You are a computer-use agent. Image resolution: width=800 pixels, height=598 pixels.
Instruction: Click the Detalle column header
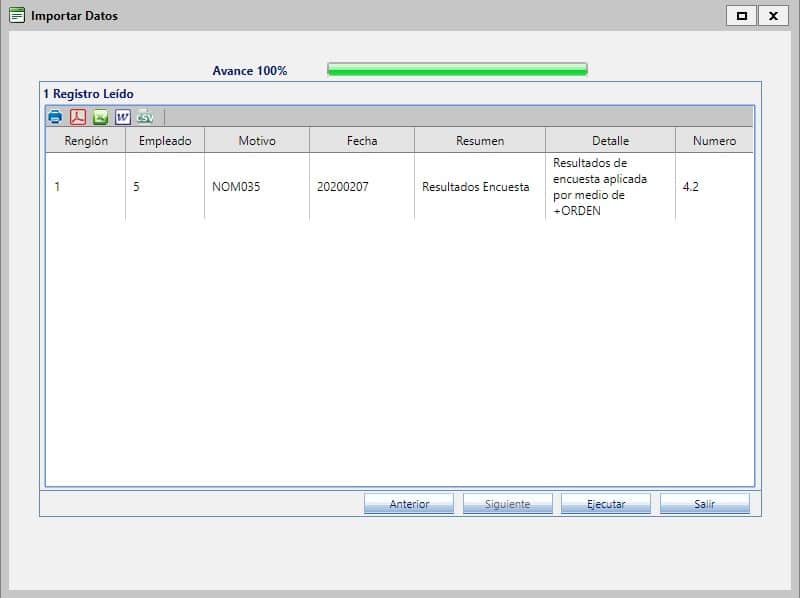[x=610, y=141]
